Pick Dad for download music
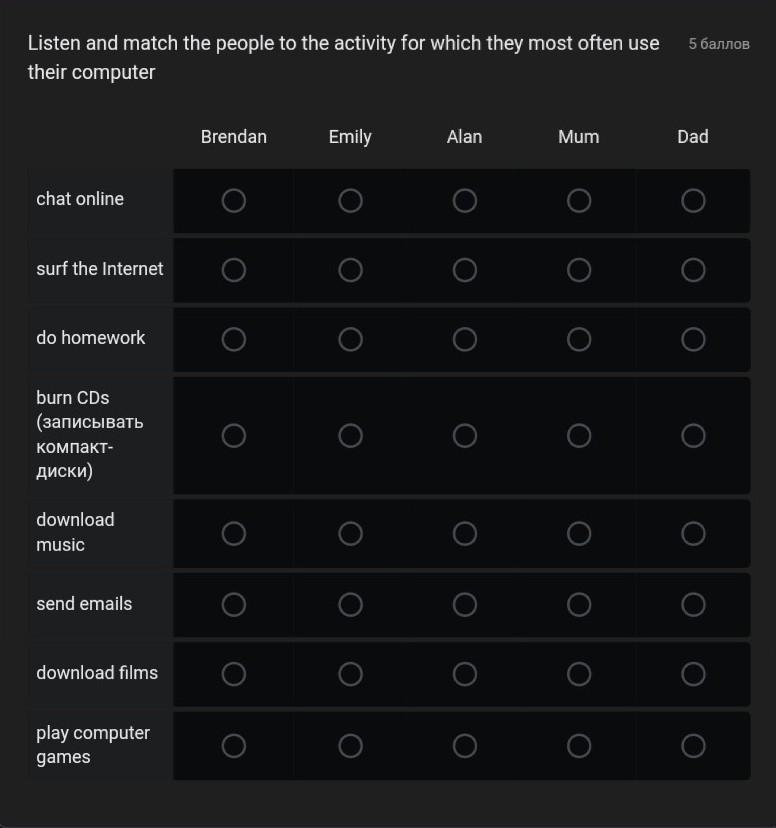The image size is (776, 828). click(693, 534)
